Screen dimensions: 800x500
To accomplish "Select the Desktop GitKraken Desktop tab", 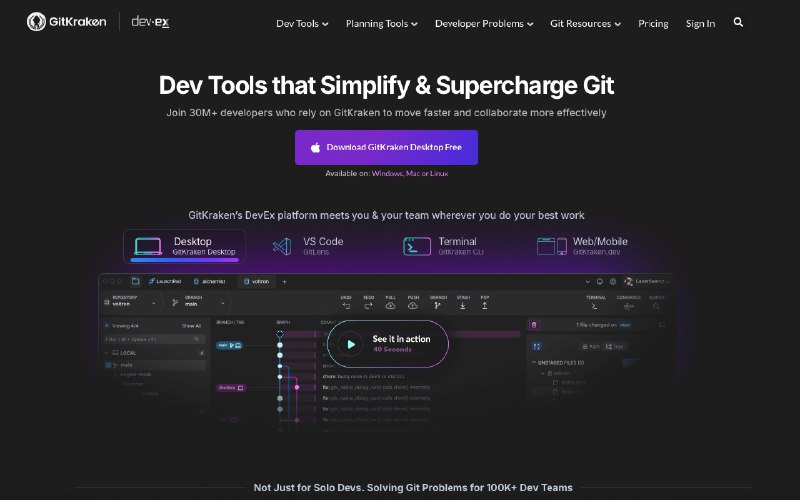I will click(184, 246).
